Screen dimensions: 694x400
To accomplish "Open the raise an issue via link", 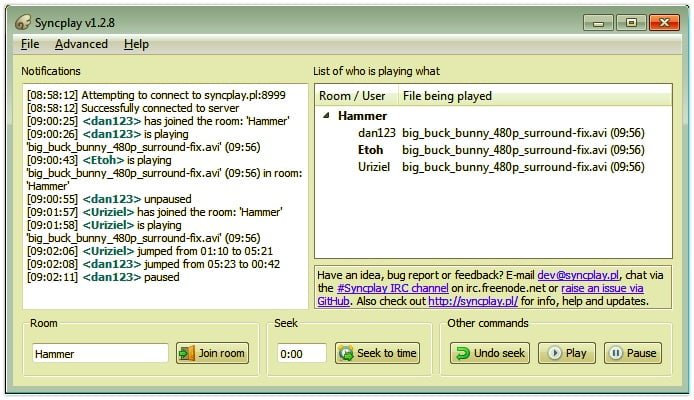I will [602, 288].
